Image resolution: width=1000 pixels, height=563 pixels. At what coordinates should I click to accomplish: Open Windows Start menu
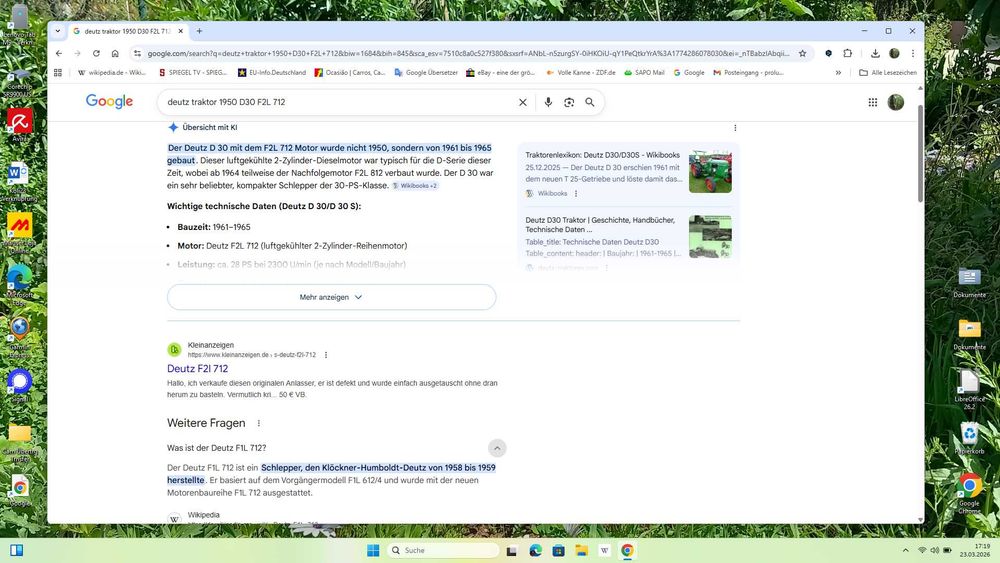[x=373, y=550]
